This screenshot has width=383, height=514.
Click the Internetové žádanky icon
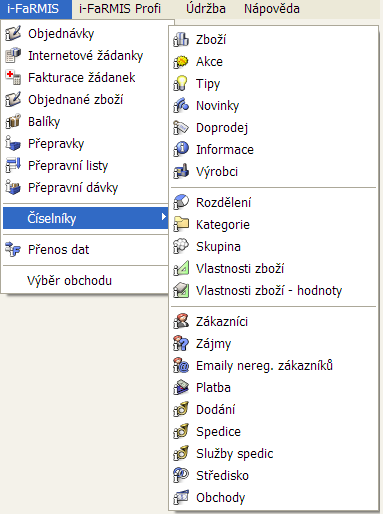click(x=13, y=55)
